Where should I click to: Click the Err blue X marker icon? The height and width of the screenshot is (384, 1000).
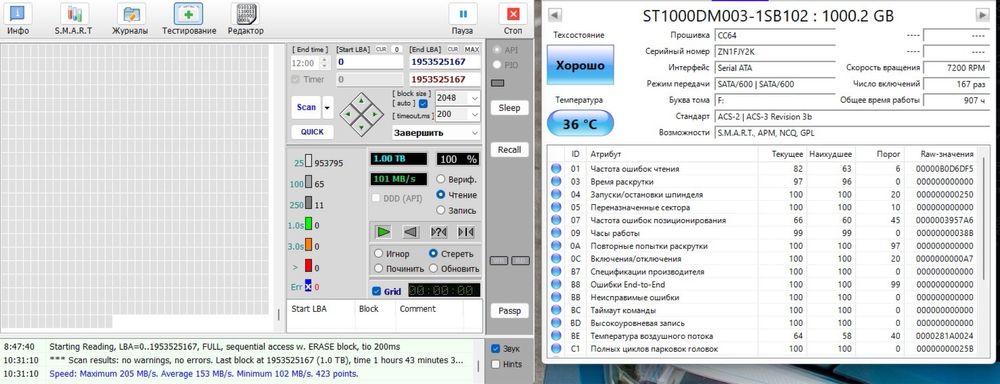tap(308, 286)
